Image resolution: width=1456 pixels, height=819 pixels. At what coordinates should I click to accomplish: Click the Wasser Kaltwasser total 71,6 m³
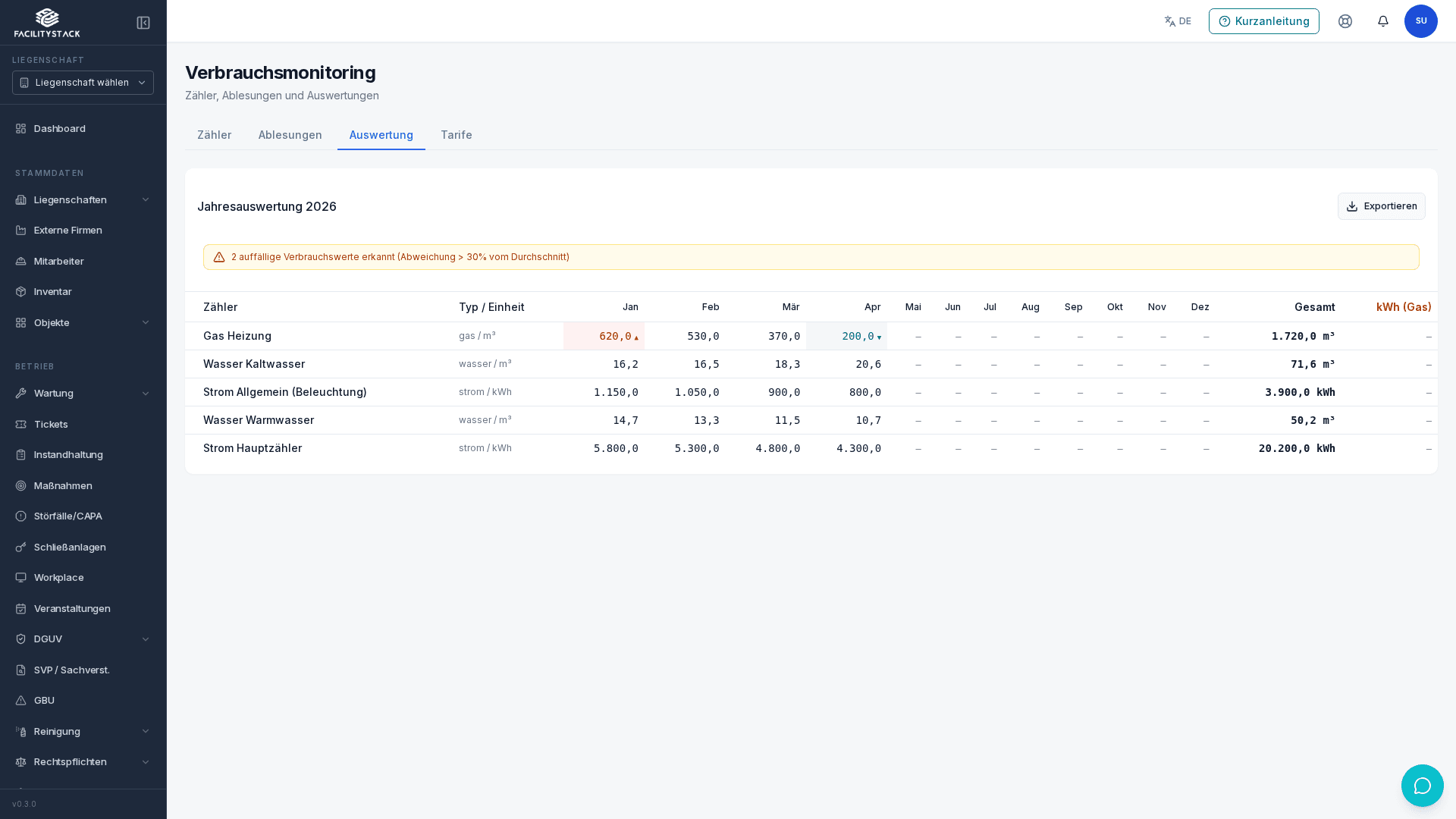pyautogui.click(x=1313, y=364)
